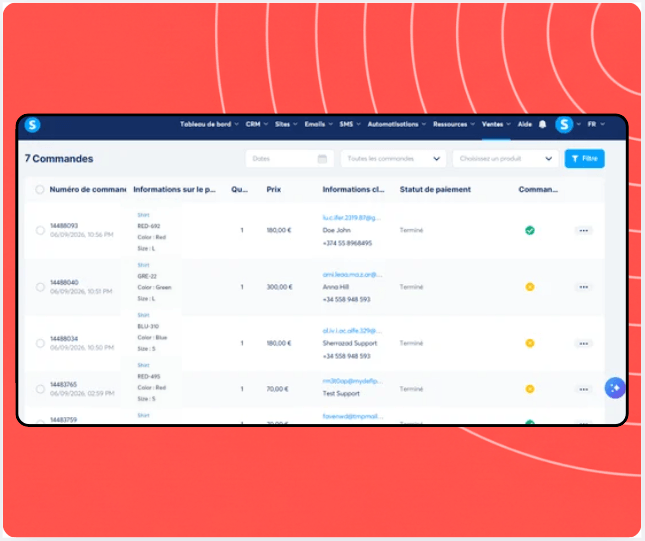Click order number 14488040

tap(64, 282)
